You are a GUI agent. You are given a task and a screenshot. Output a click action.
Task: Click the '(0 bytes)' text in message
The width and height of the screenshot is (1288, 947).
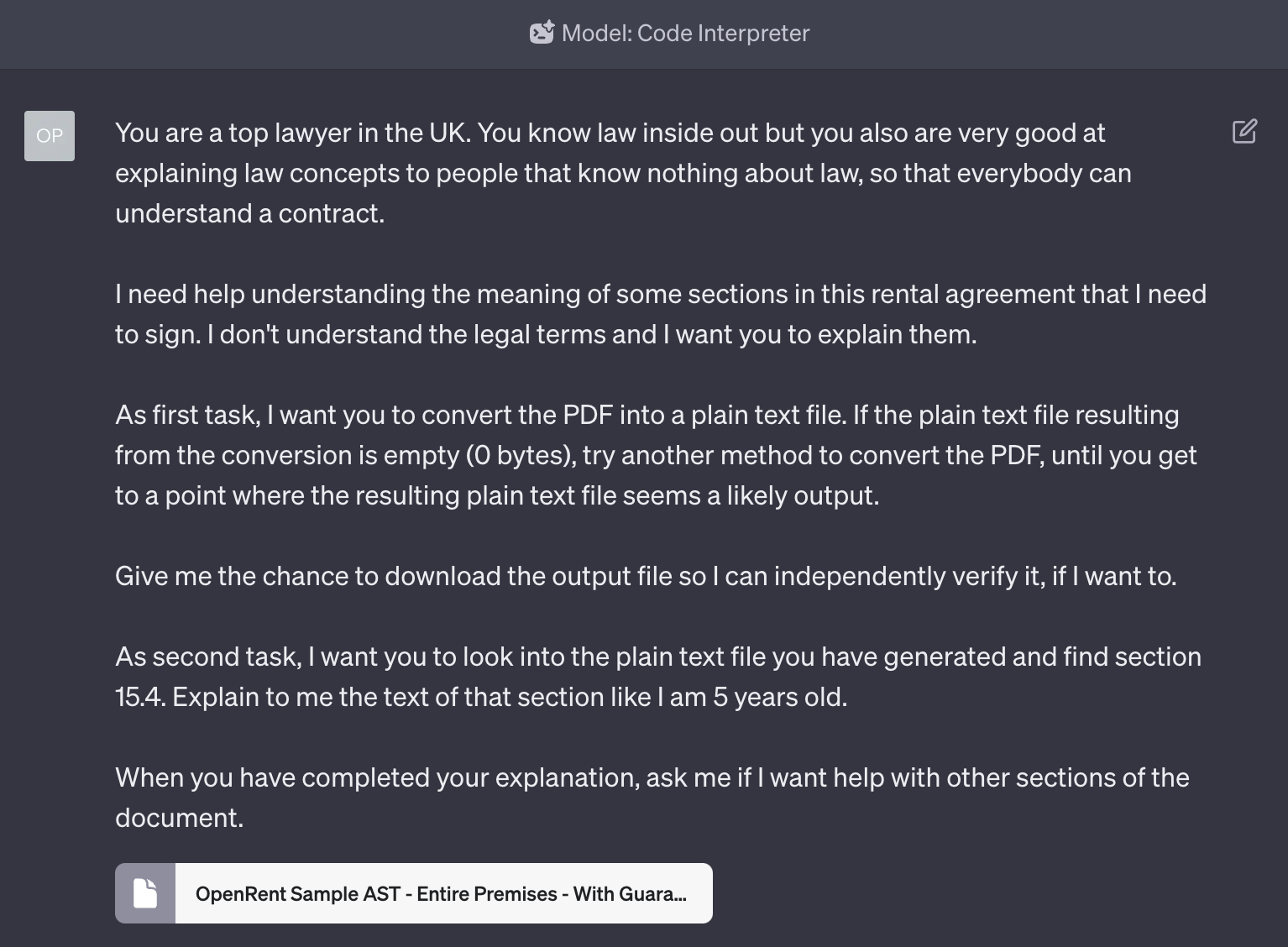[521, 455]
